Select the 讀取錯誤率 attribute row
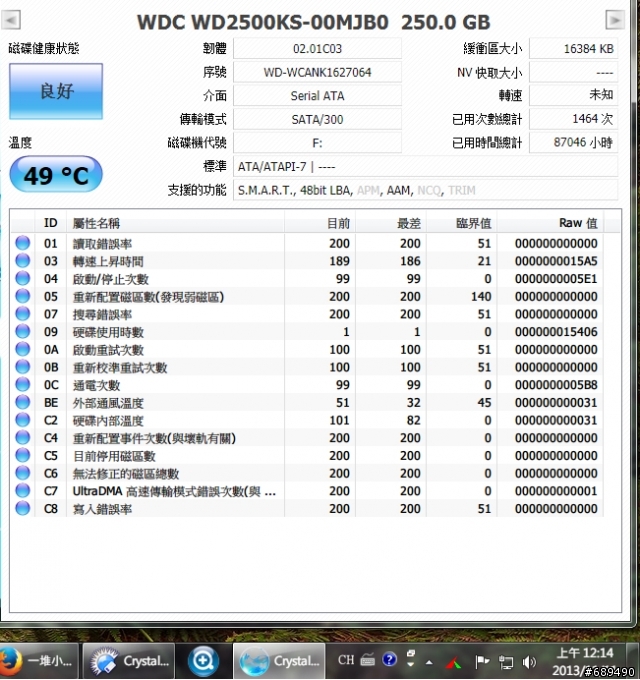 (307, 243)
